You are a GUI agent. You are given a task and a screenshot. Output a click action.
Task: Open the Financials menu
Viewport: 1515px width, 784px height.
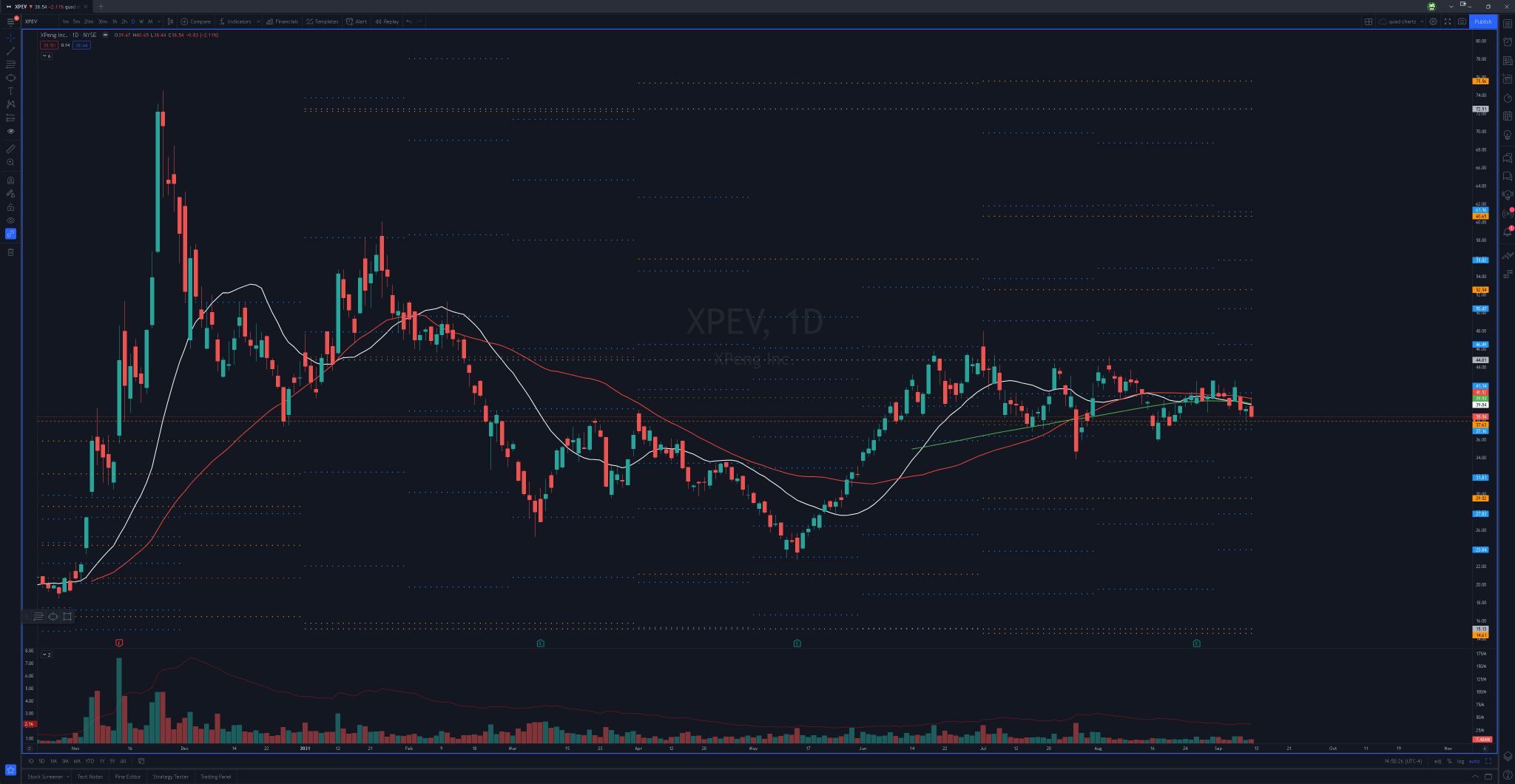tap(283, 21)
